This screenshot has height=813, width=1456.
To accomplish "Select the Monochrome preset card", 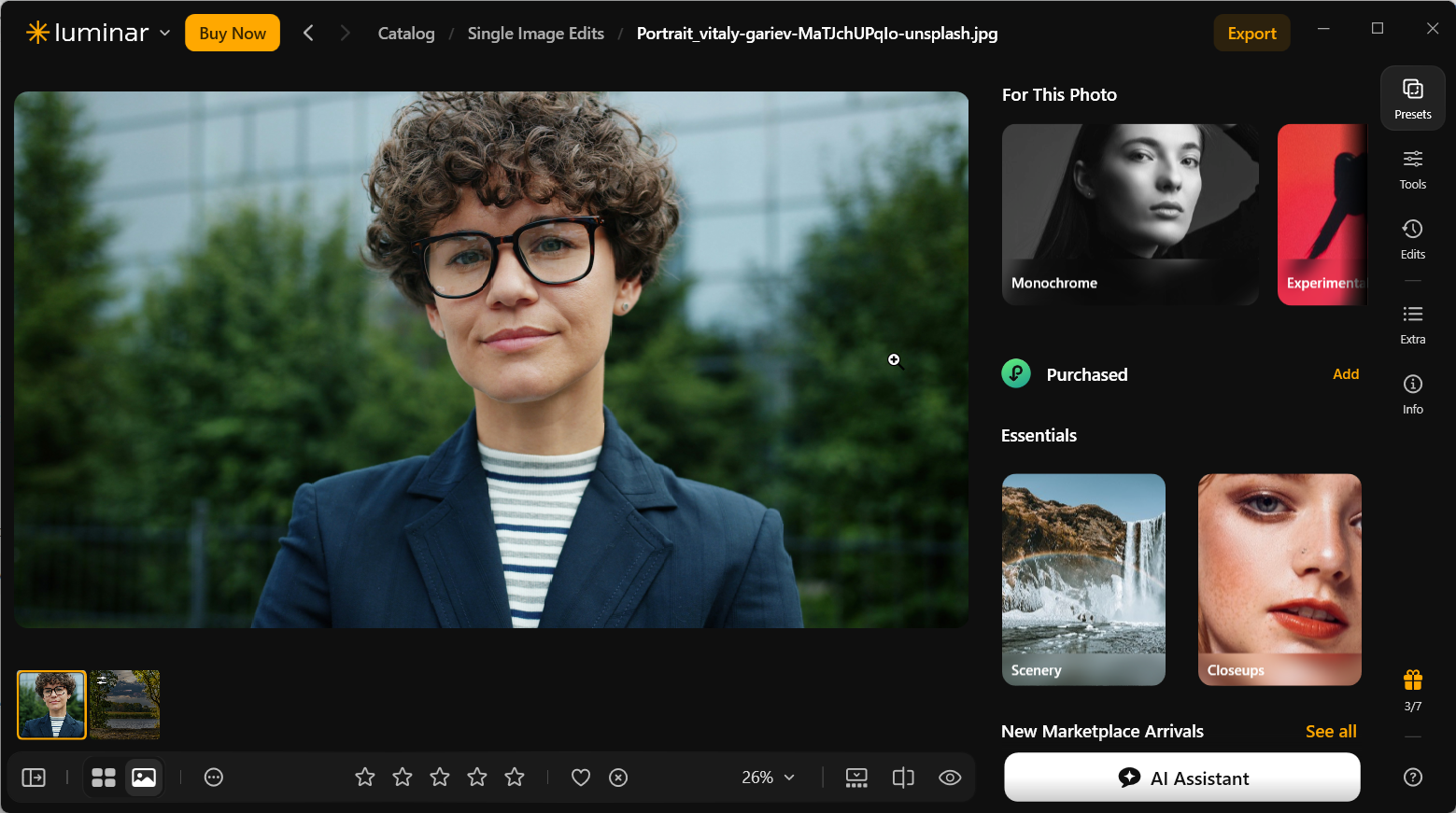I will [1130, 215].
